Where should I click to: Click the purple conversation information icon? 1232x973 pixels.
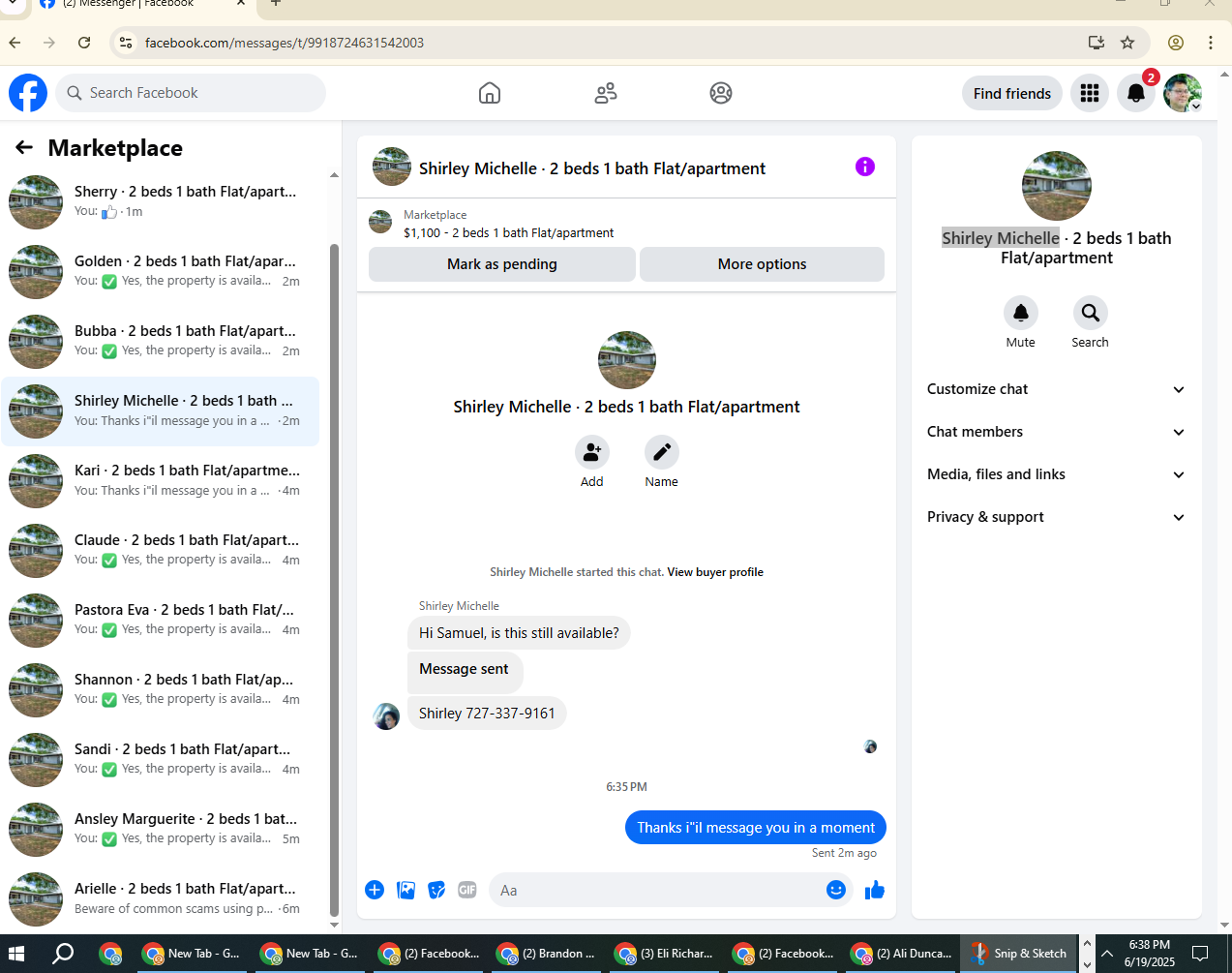[865, 167]
